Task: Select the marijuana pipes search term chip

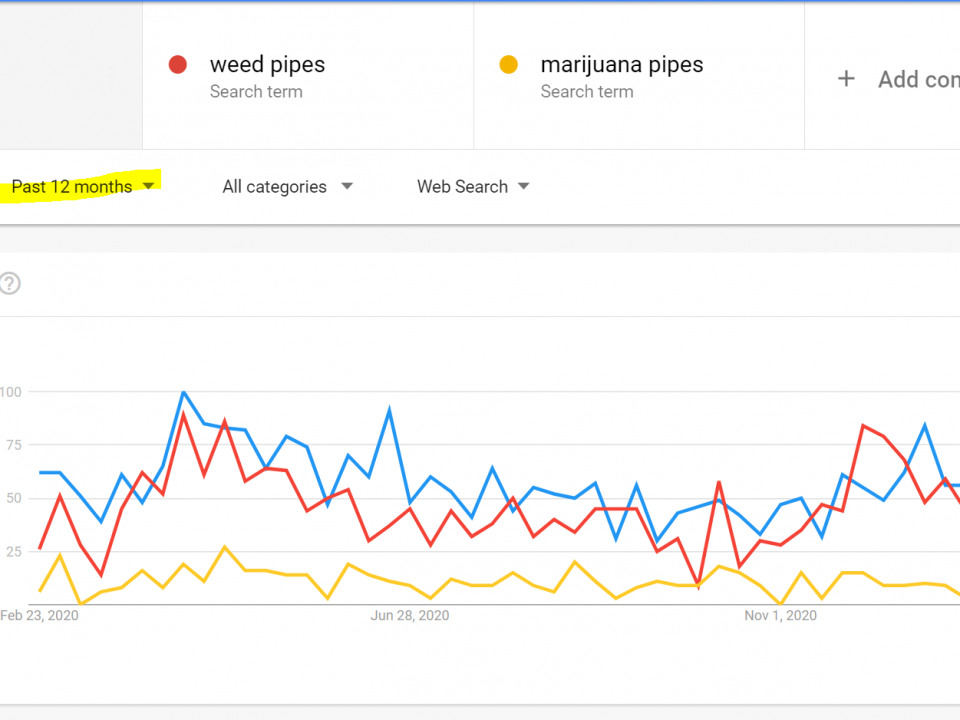Action: point(622,64)
